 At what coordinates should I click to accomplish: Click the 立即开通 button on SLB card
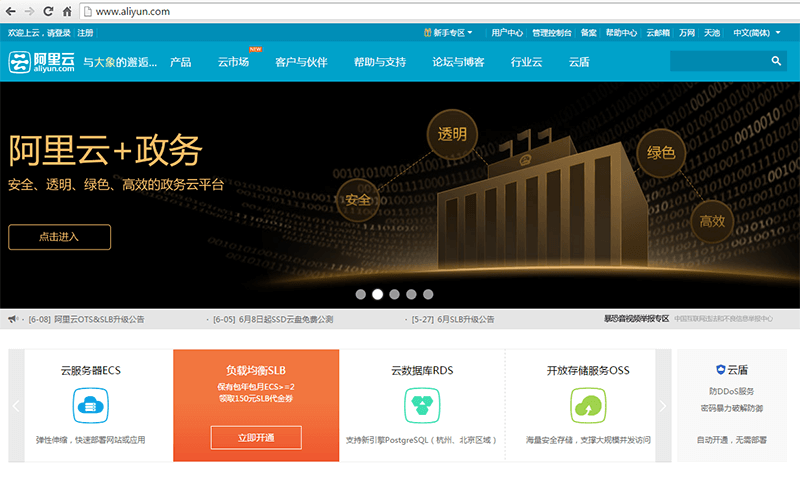[x=256, y=438]
